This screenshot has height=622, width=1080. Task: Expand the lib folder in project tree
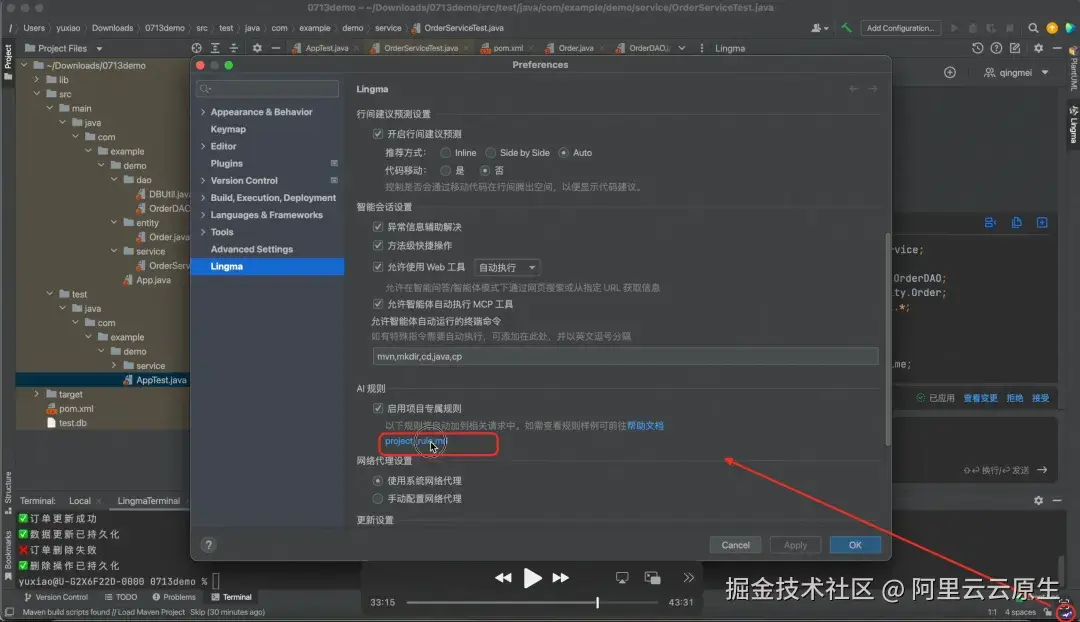click(x=37, y=80)
